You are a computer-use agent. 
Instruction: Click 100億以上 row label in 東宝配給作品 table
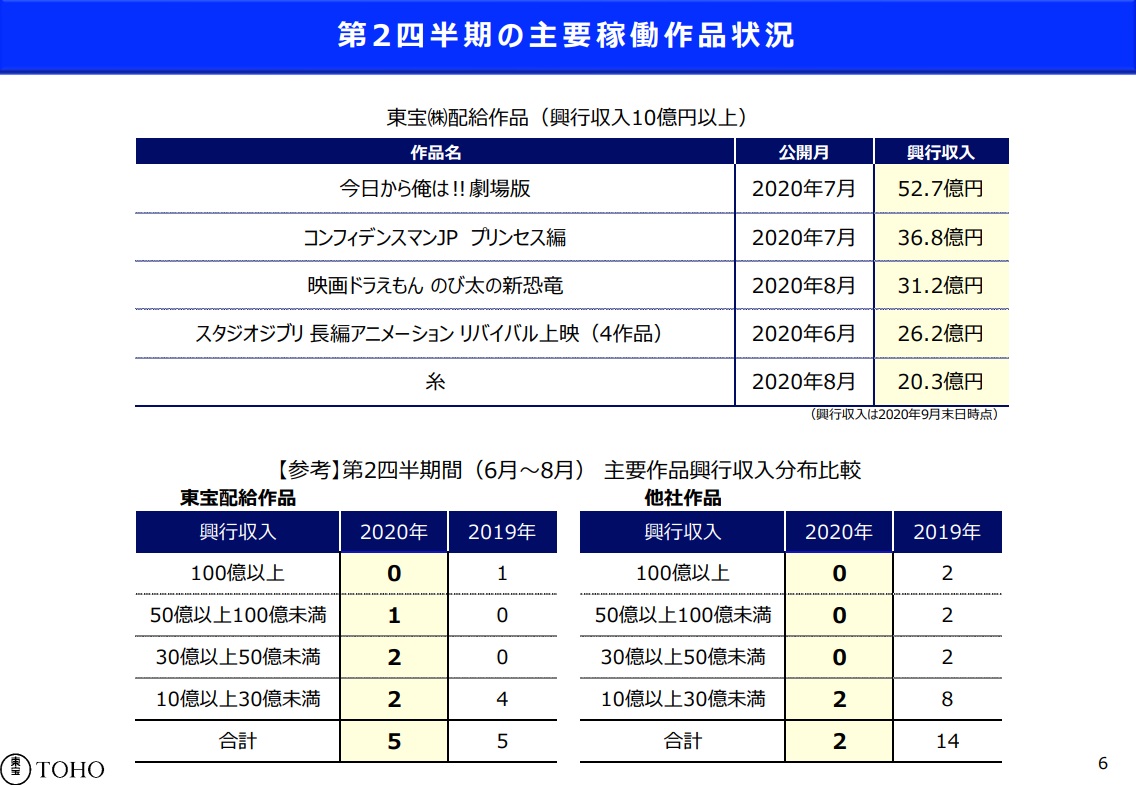(x=238, y=574)
